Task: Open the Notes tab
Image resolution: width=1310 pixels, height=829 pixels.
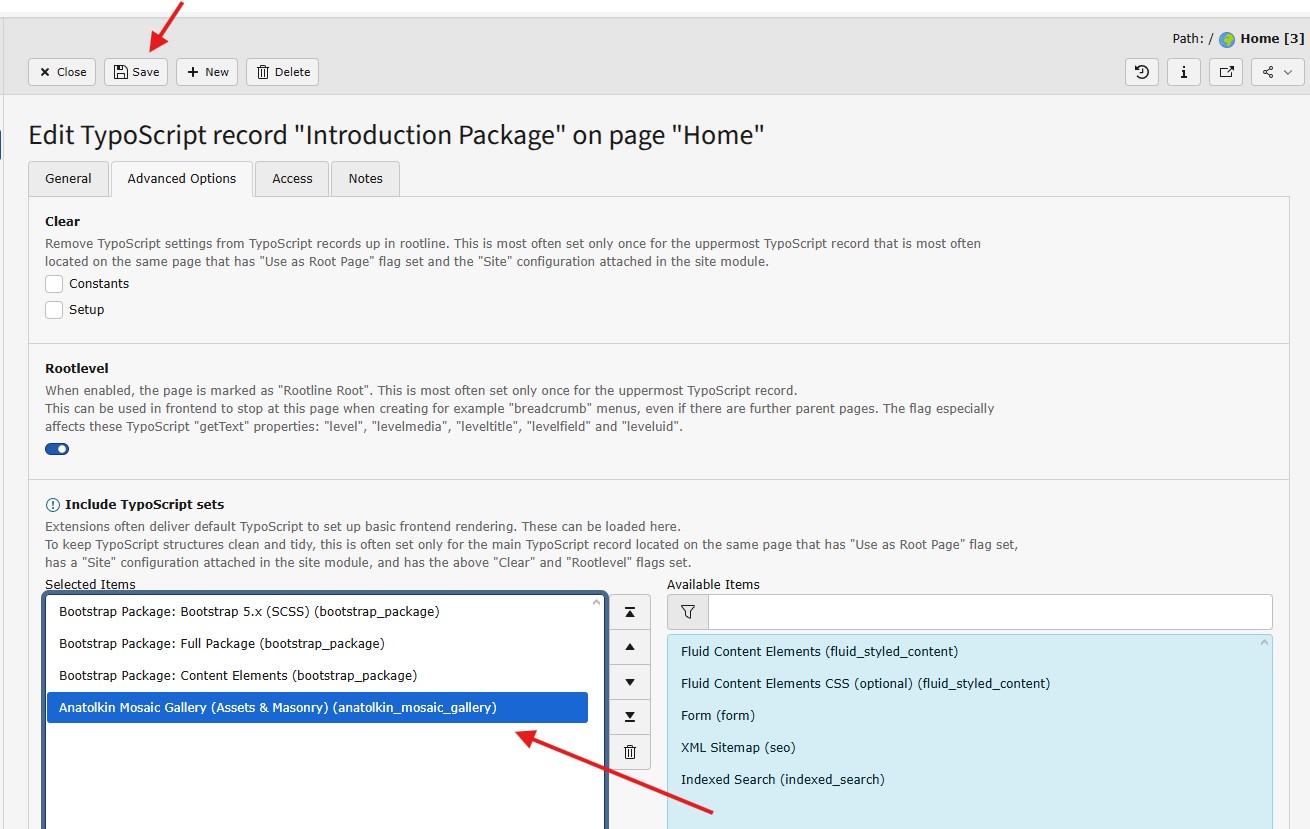Action: click(365, 179)
